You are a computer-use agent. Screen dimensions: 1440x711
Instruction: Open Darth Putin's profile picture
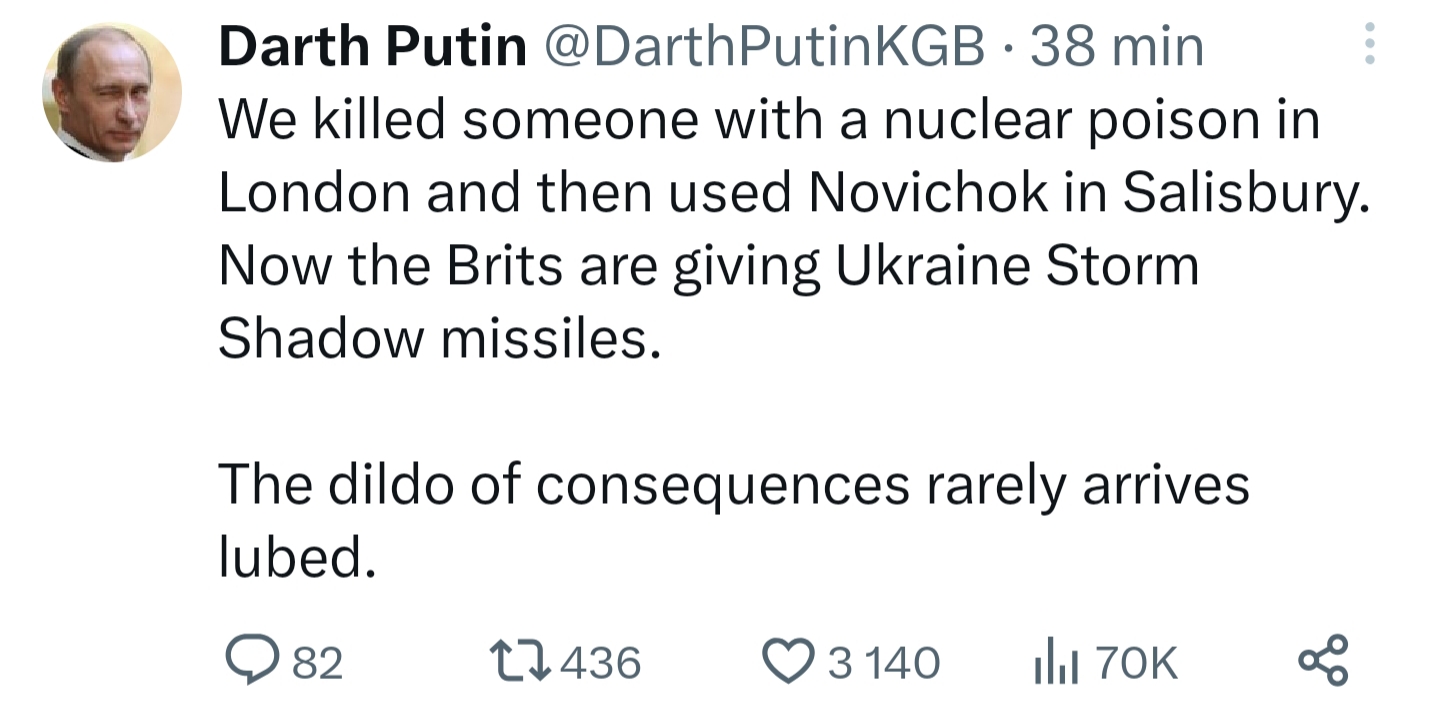(x=112, y=92)
